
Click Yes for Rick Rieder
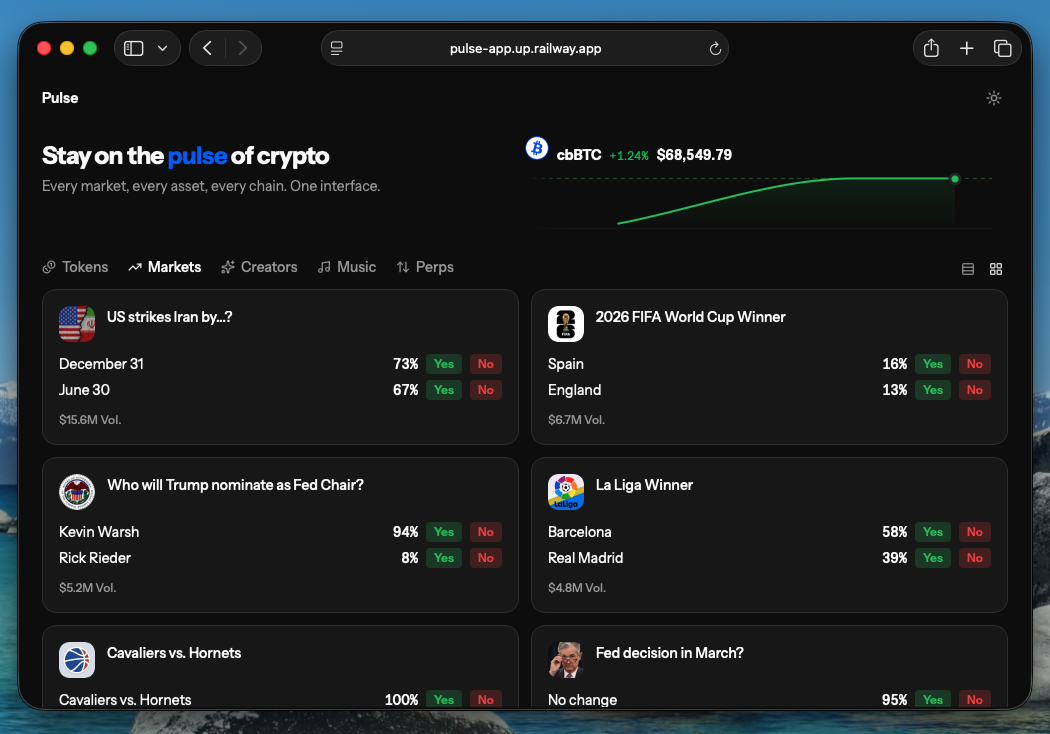coord(443,558)
